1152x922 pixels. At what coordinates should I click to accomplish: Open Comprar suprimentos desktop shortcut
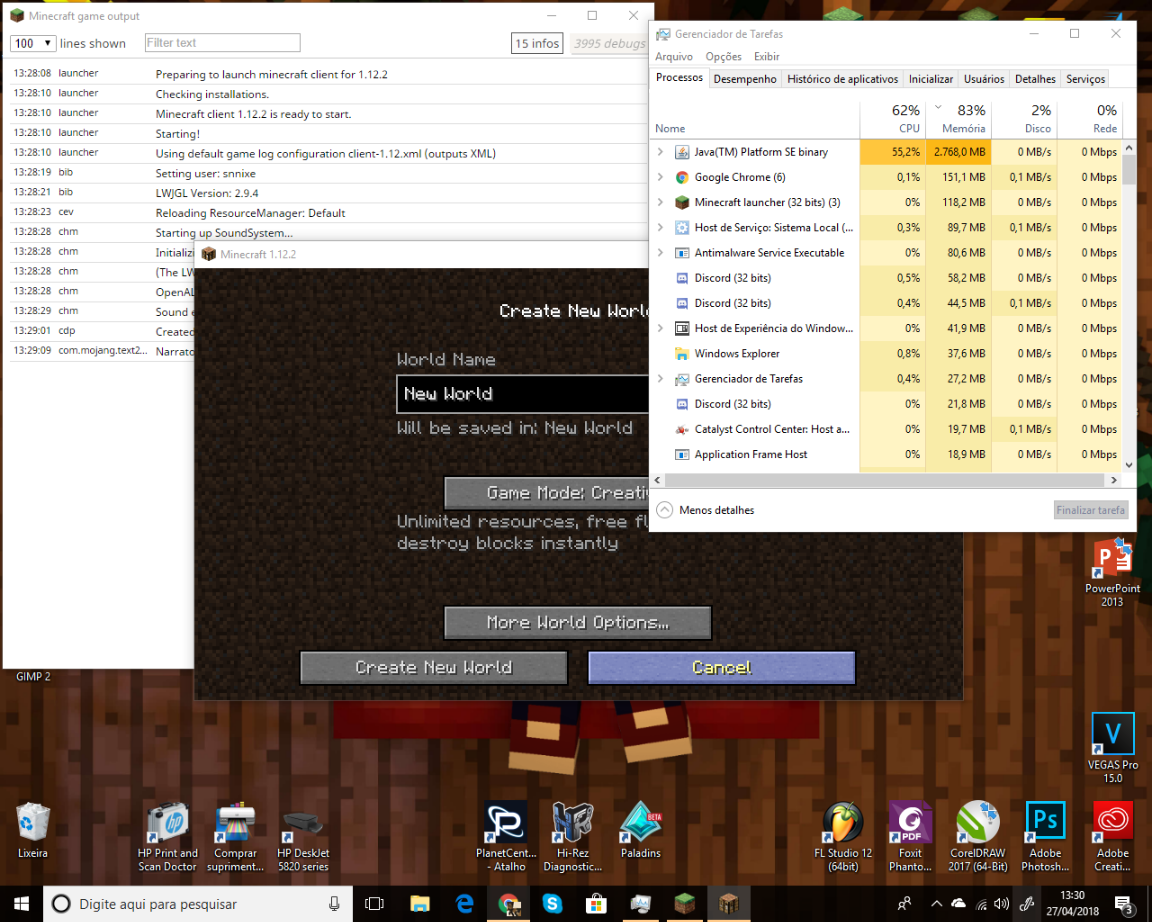(235, 837)
